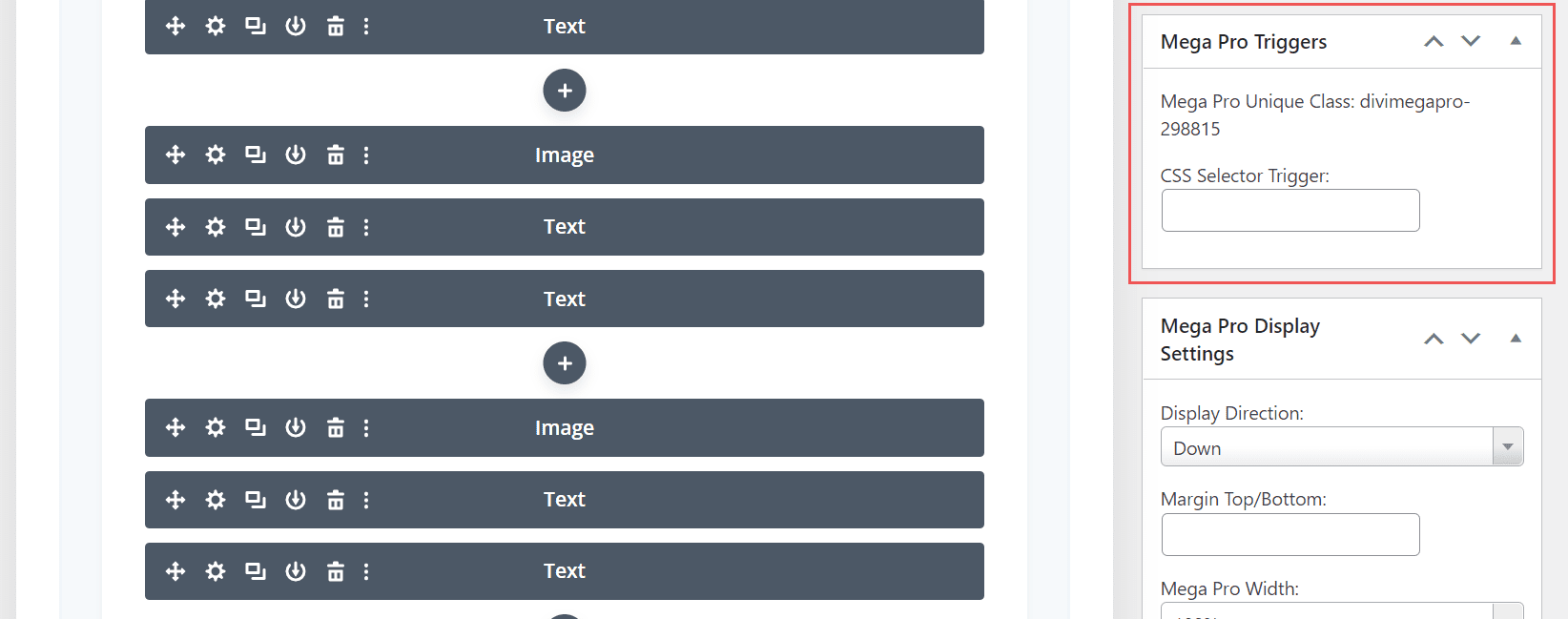Image resolution: width=1568 pixels, height=619 pixels.
Task: Disable the first Image module with the power icon
Action: 296,155
